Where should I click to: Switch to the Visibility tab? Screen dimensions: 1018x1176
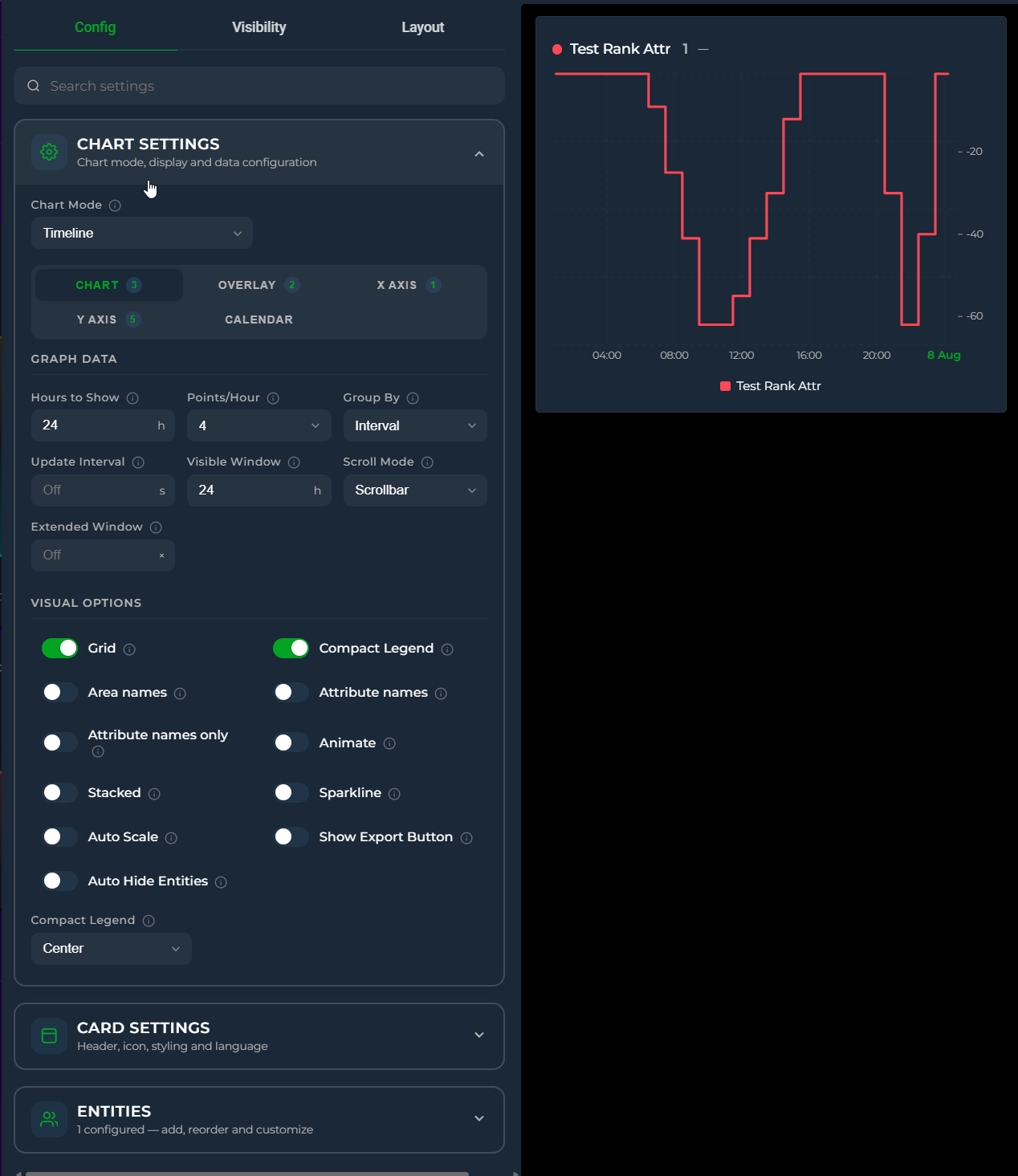(259, 27)
